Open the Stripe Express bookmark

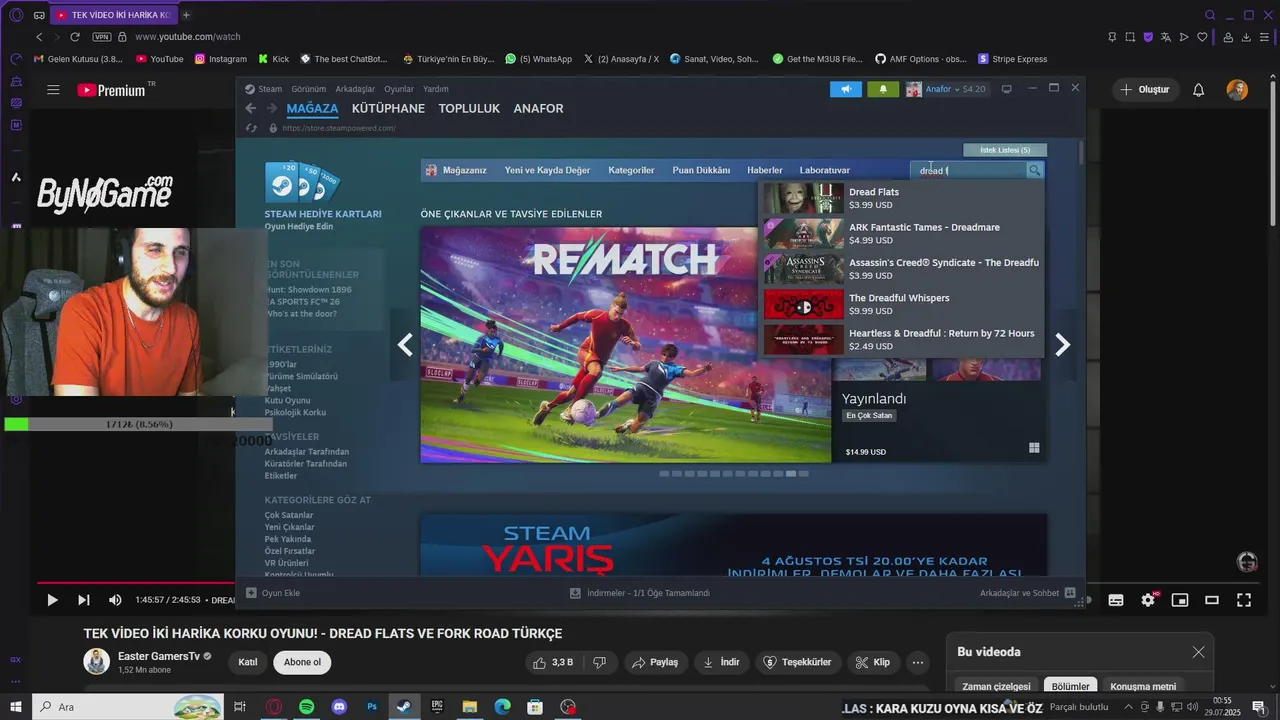[1012, 59]
